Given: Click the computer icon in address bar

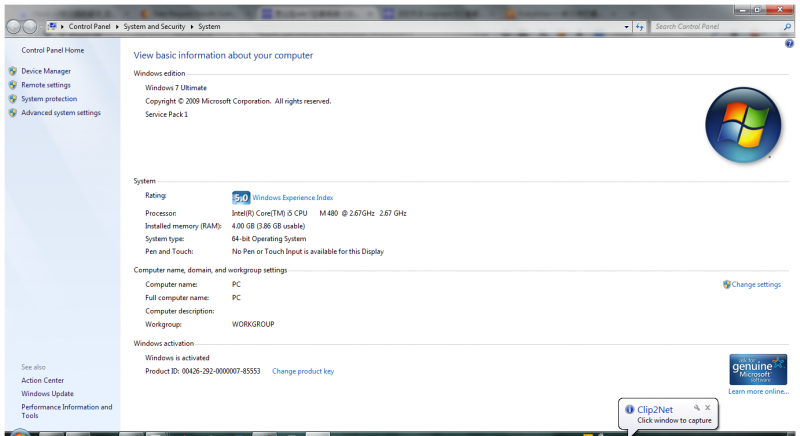Looking at the screenshot, I should pos(52,27).
